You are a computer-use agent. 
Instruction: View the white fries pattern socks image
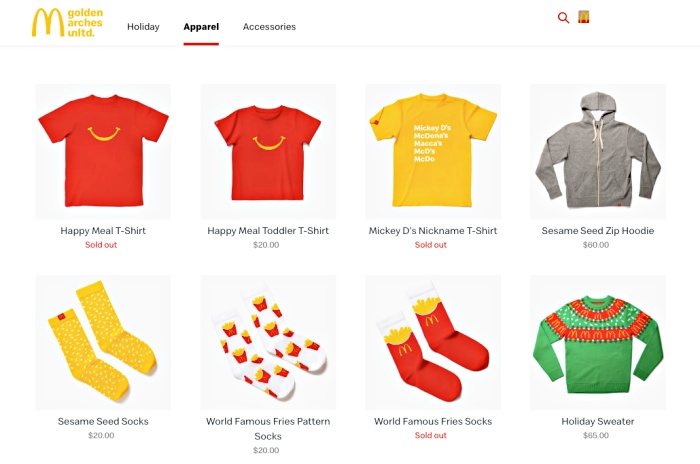click(268, 343)
